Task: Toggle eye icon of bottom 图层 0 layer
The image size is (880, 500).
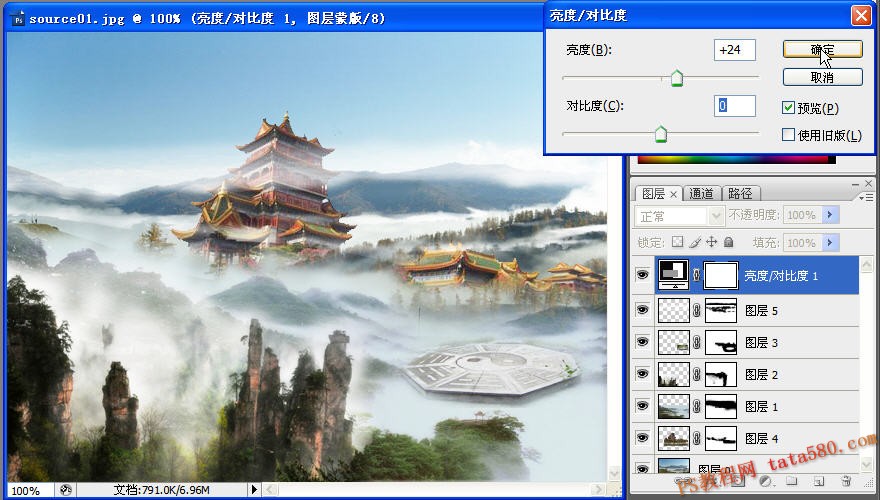Action: click(643, 467)
